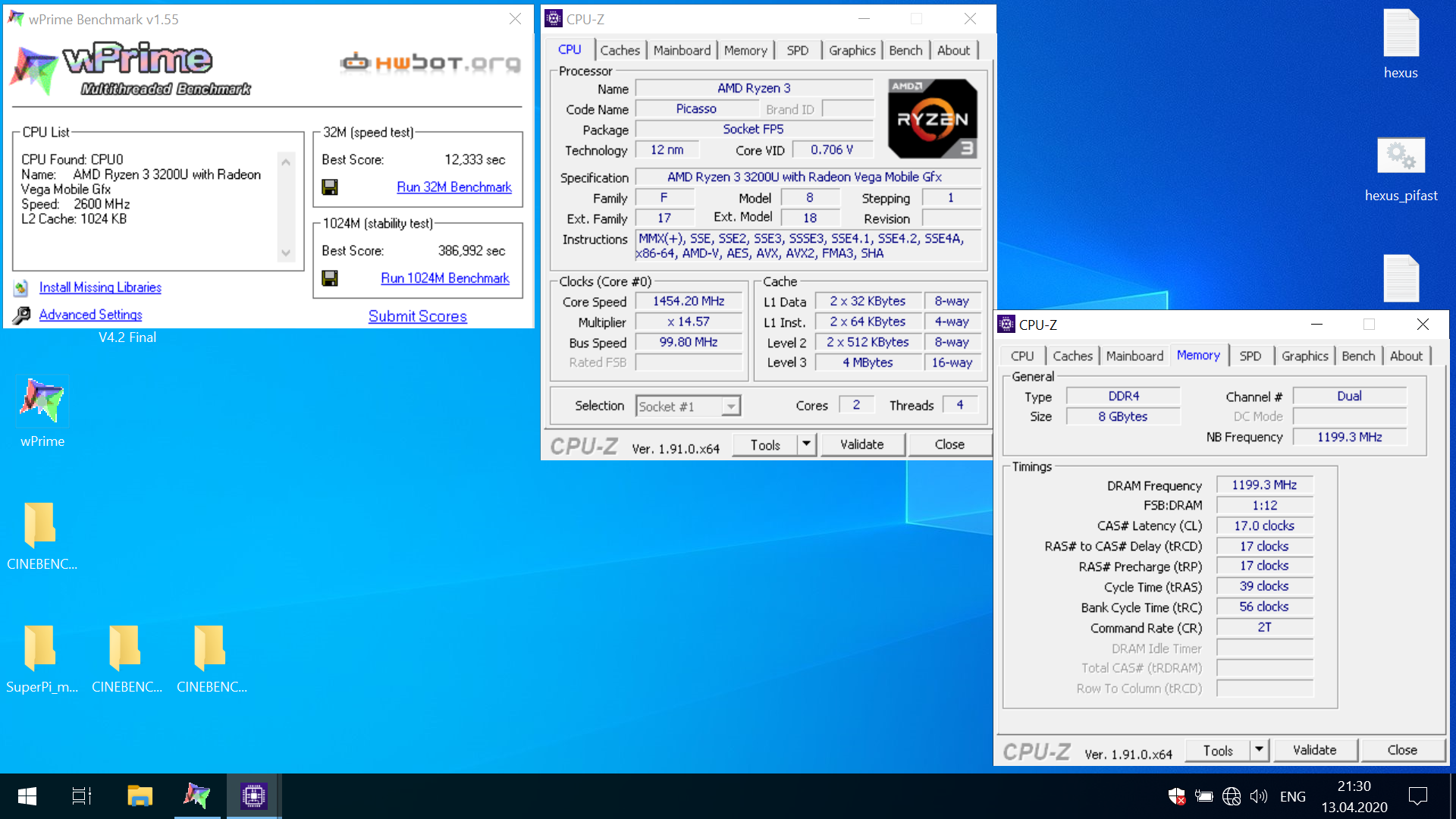Click the CAS# Latency value 17.0 clocks
1456x819 pixels.
click(1264, 526)
